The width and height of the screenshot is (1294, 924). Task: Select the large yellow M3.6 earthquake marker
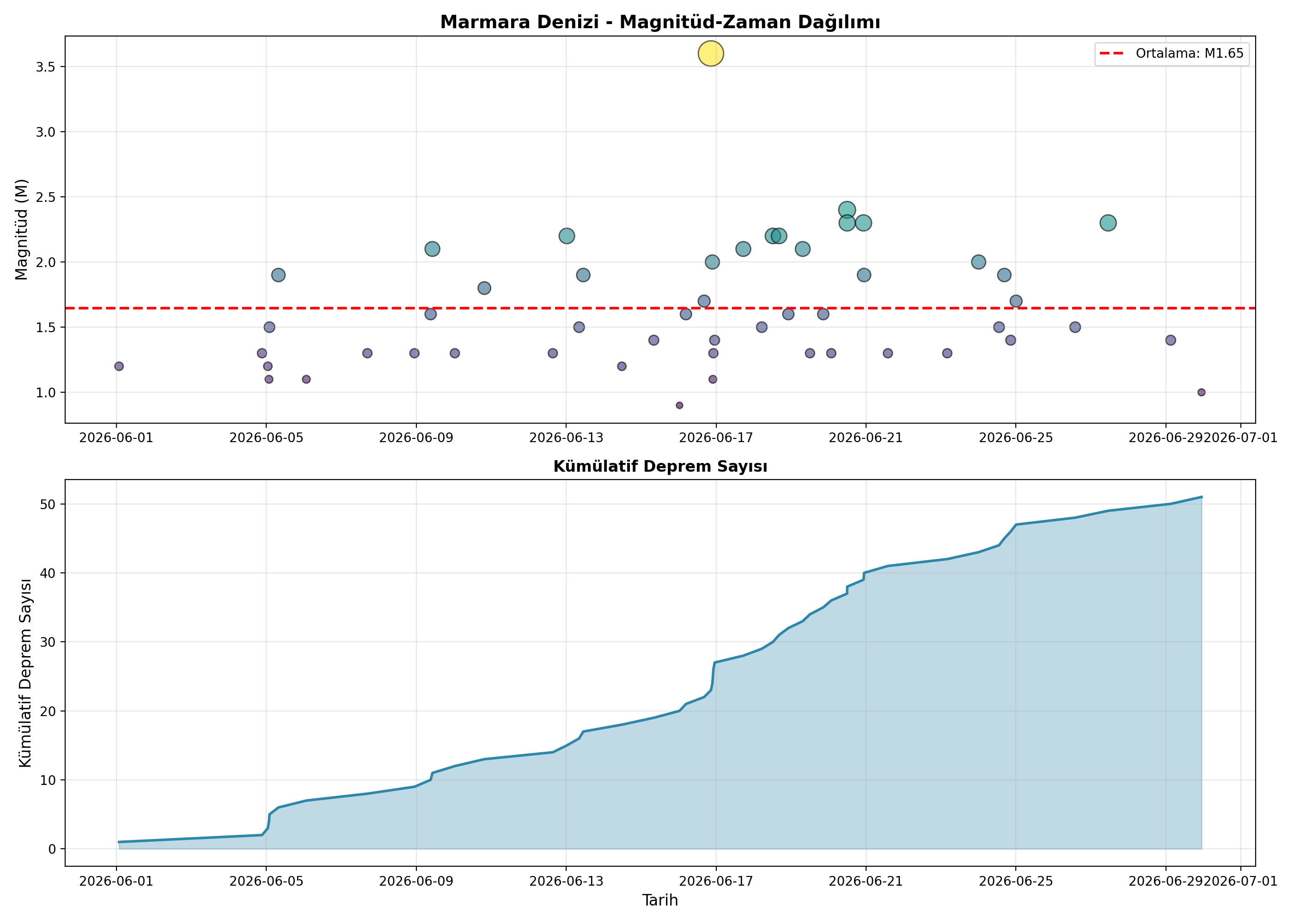point(711,54)
